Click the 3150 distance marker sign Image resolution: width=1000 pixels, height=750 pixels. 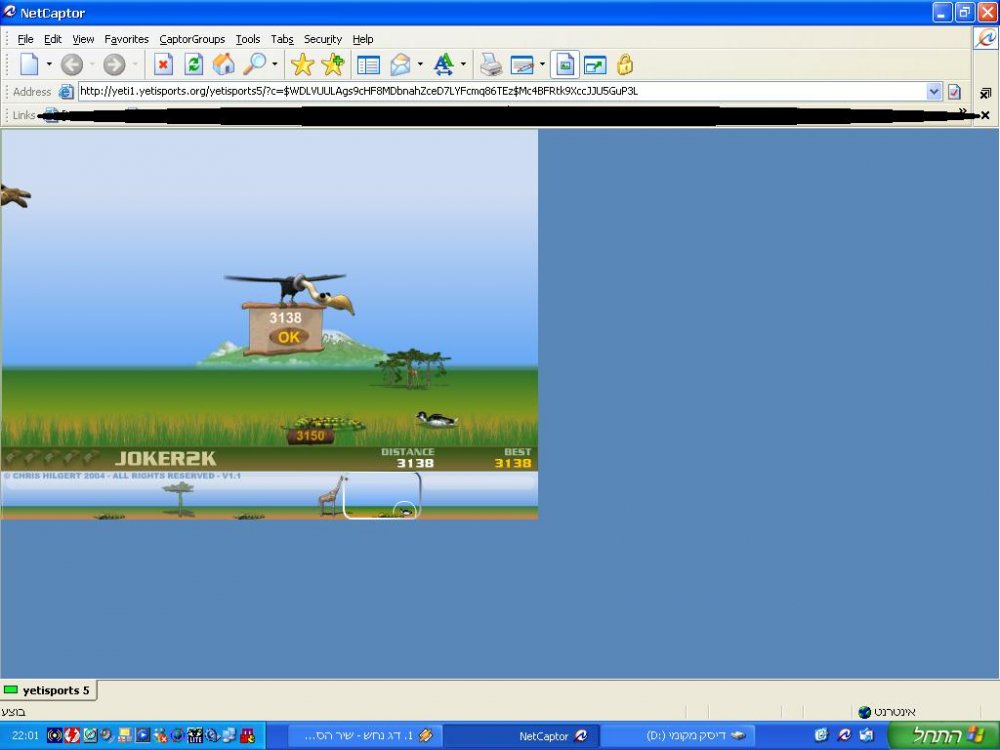coord(311,436)
